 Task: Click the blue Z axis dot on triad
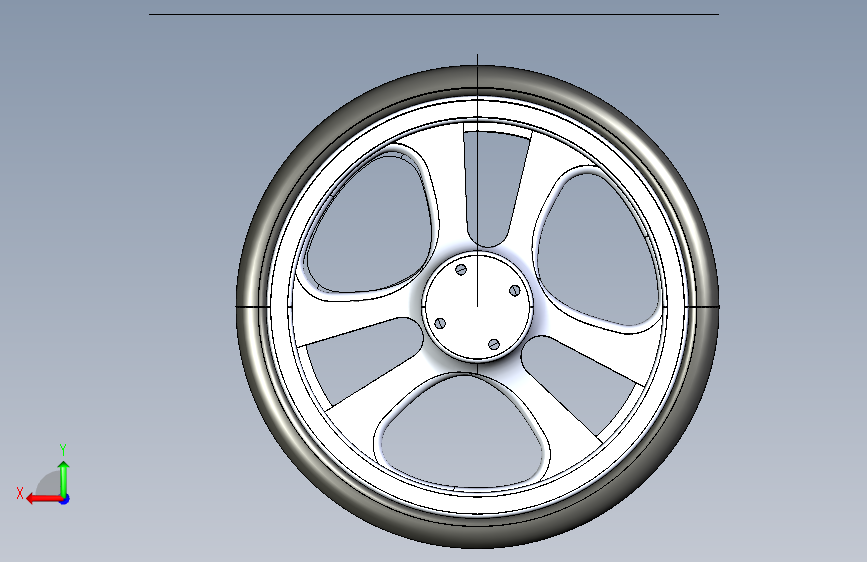(x=65, y=499)
